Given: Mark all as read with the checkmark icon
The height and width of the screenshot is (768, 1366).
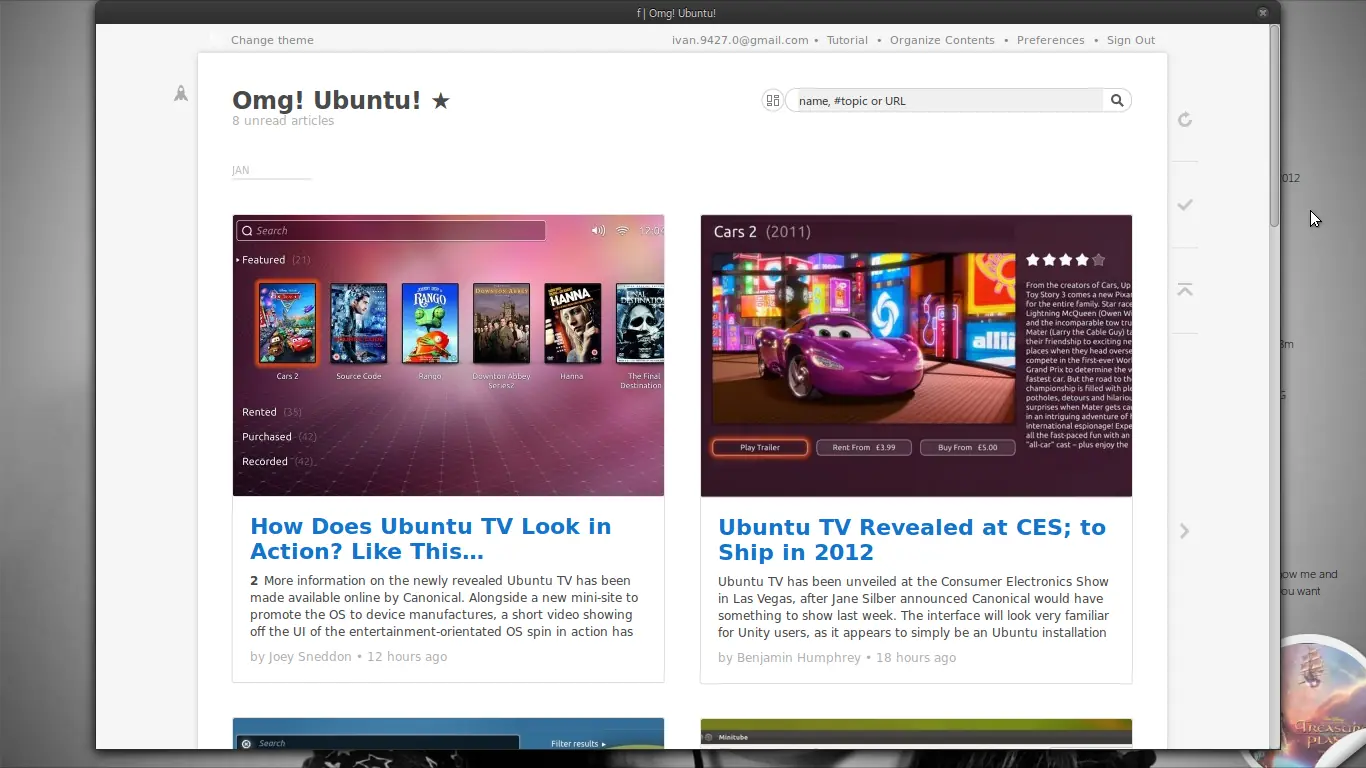Looking at the screenshot, I should pos(1185,205).
